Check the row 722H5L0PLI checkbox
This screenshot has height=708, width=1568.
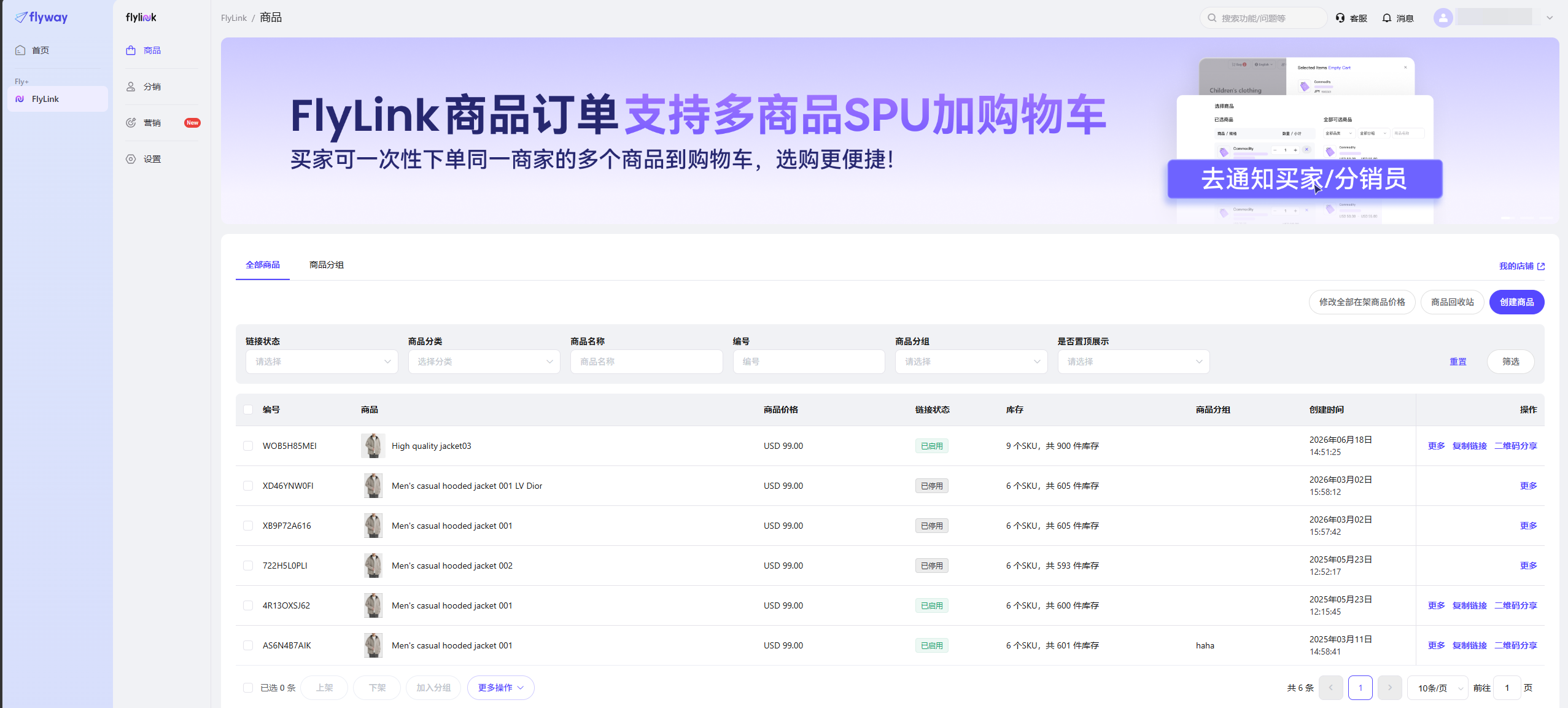point(248,566)
